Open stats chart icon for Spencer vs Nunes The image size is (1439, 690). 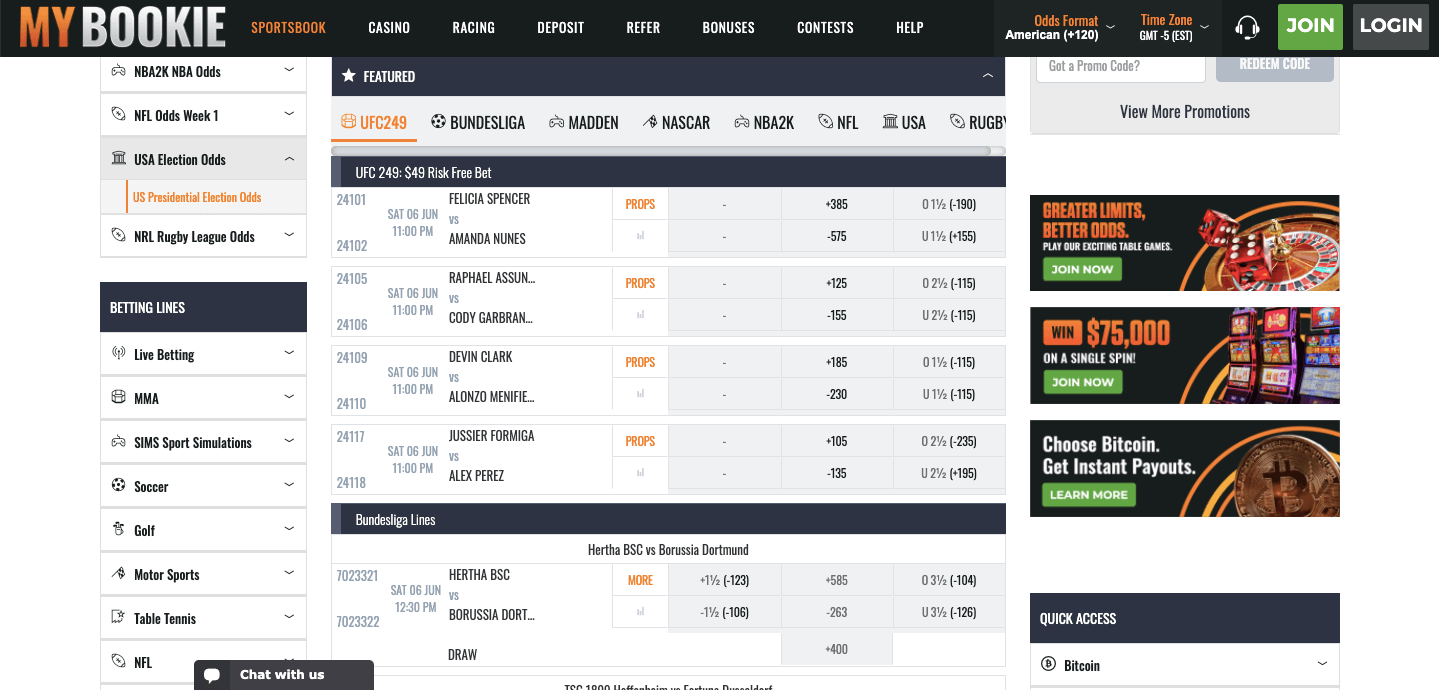(640, 236)
